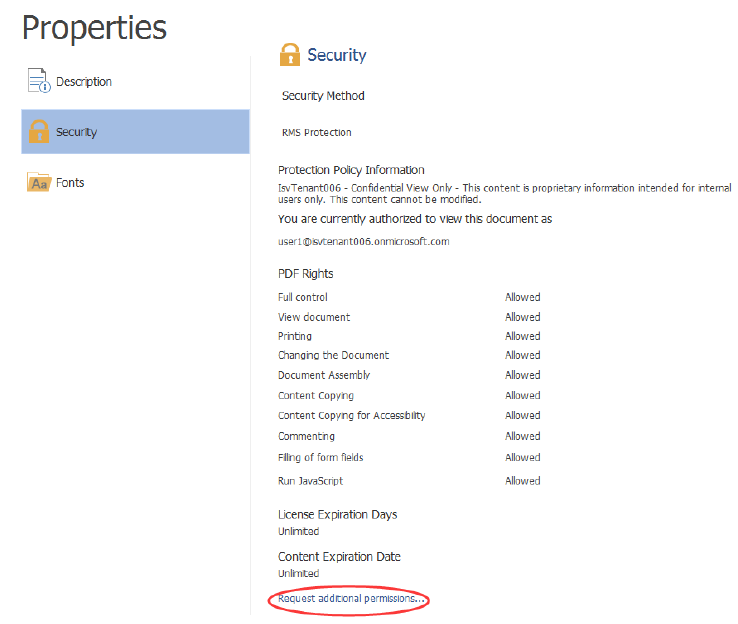The width and height of the screenshot is (738, 624).
Task: Click Request additional permissions link
Action: 352,598
